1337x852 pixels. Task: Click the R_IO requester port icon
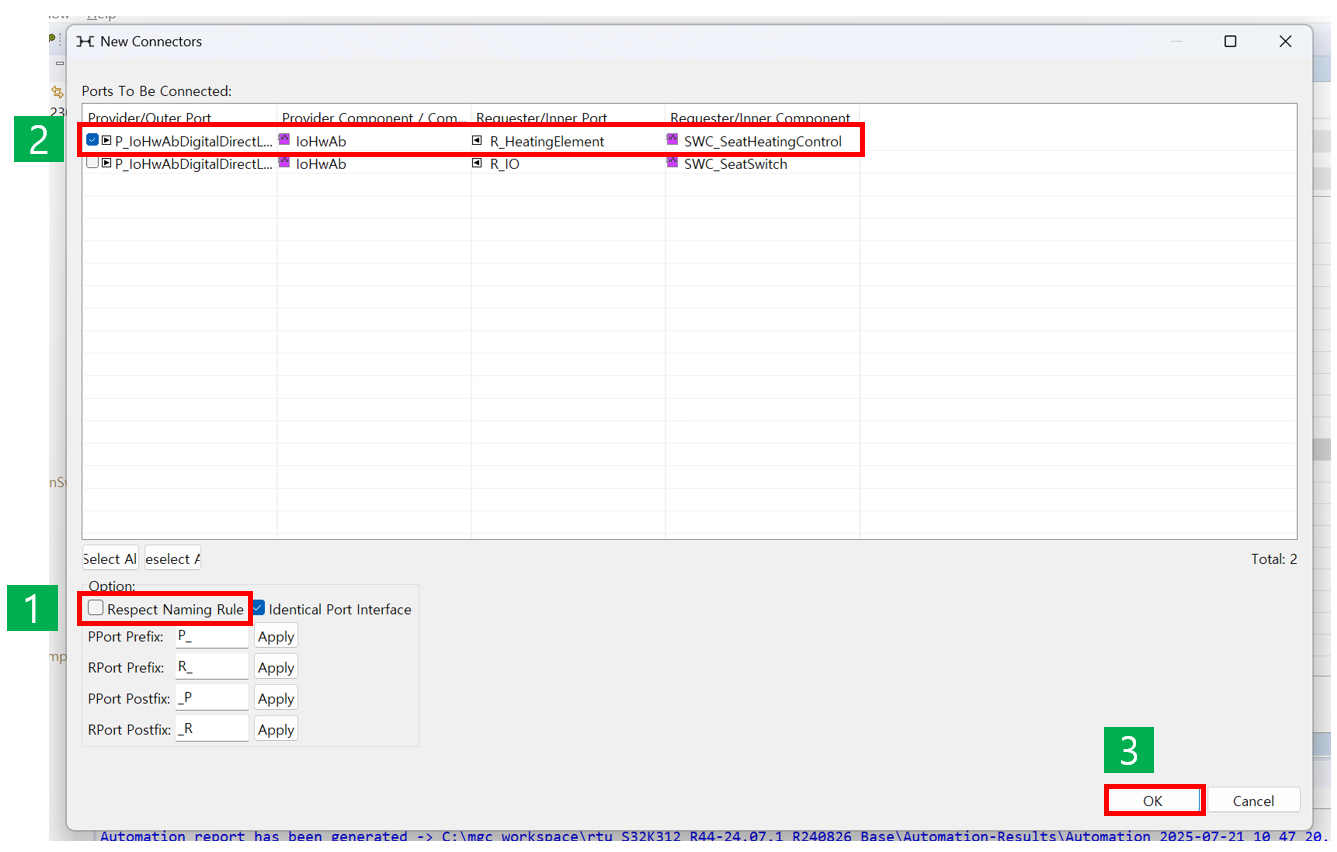(478, 163)
